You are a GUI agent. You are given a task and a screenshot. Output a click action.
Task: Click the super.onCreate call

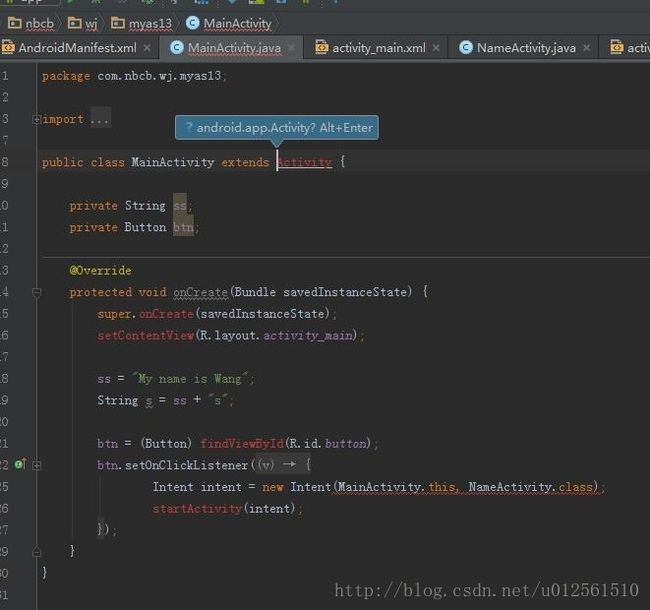coord(146,314)
